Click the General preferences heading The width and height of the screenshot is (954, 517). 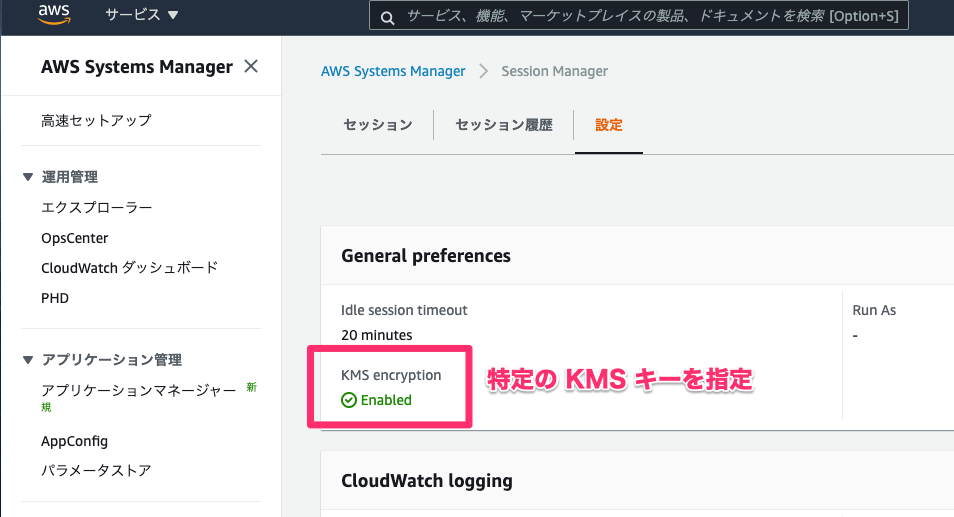pyautogui.click(x=426, y=256)
